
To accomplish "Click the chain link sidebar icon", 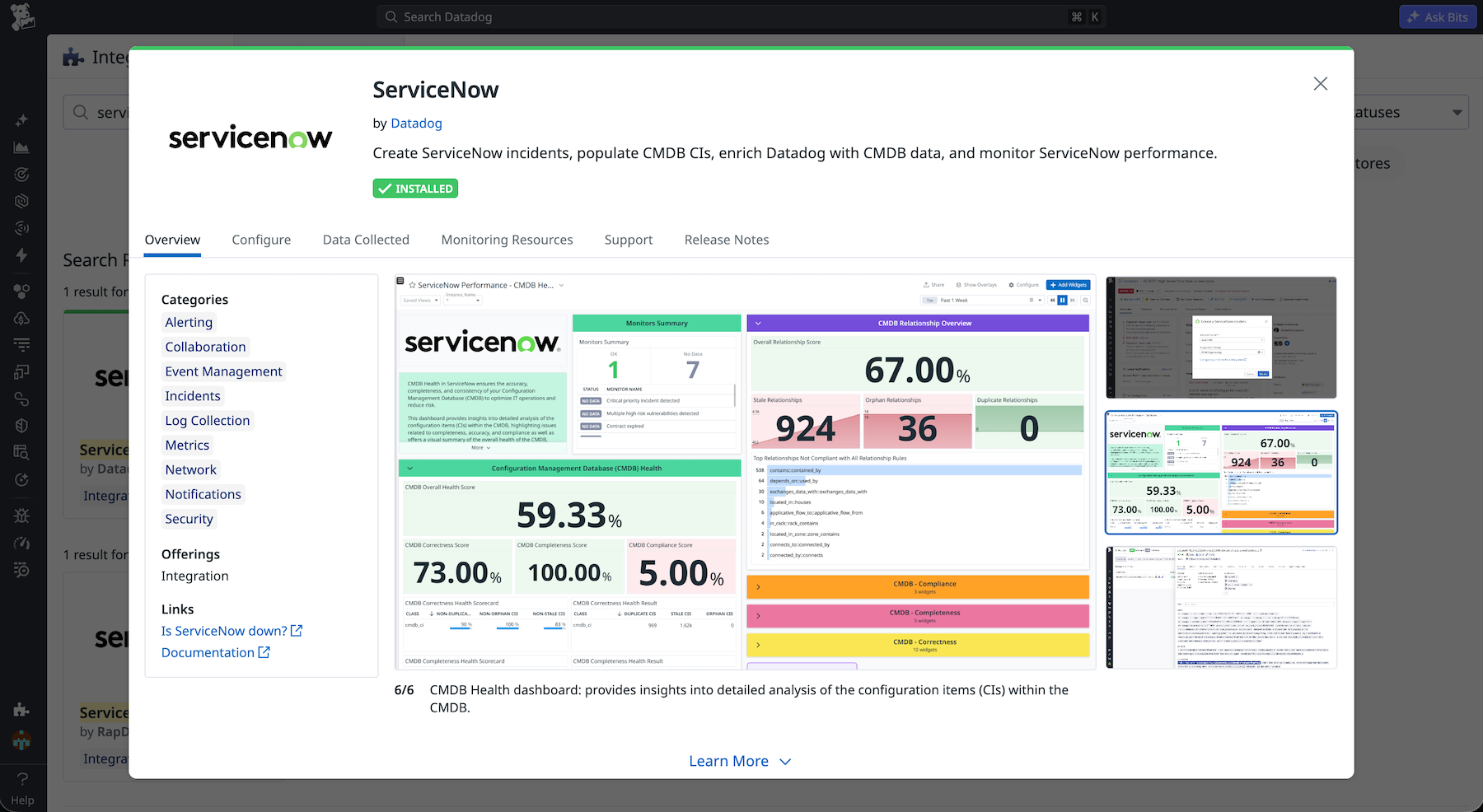I will click(22, 399).
